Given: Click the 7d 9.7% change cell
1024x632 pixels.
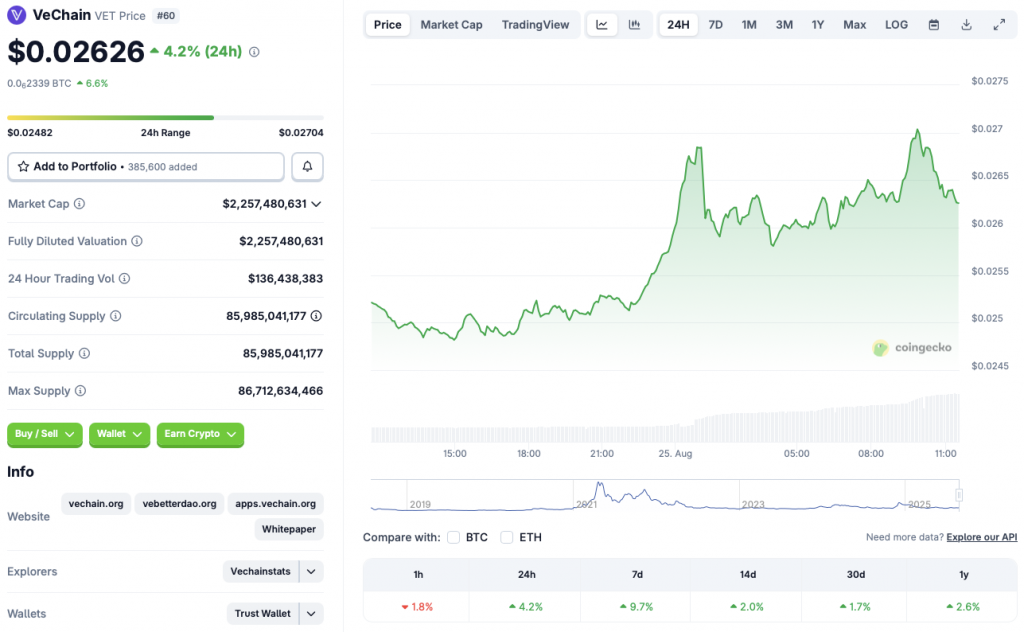Looking at the screenshot, I should pyautogui.click(x=637, y=607).
